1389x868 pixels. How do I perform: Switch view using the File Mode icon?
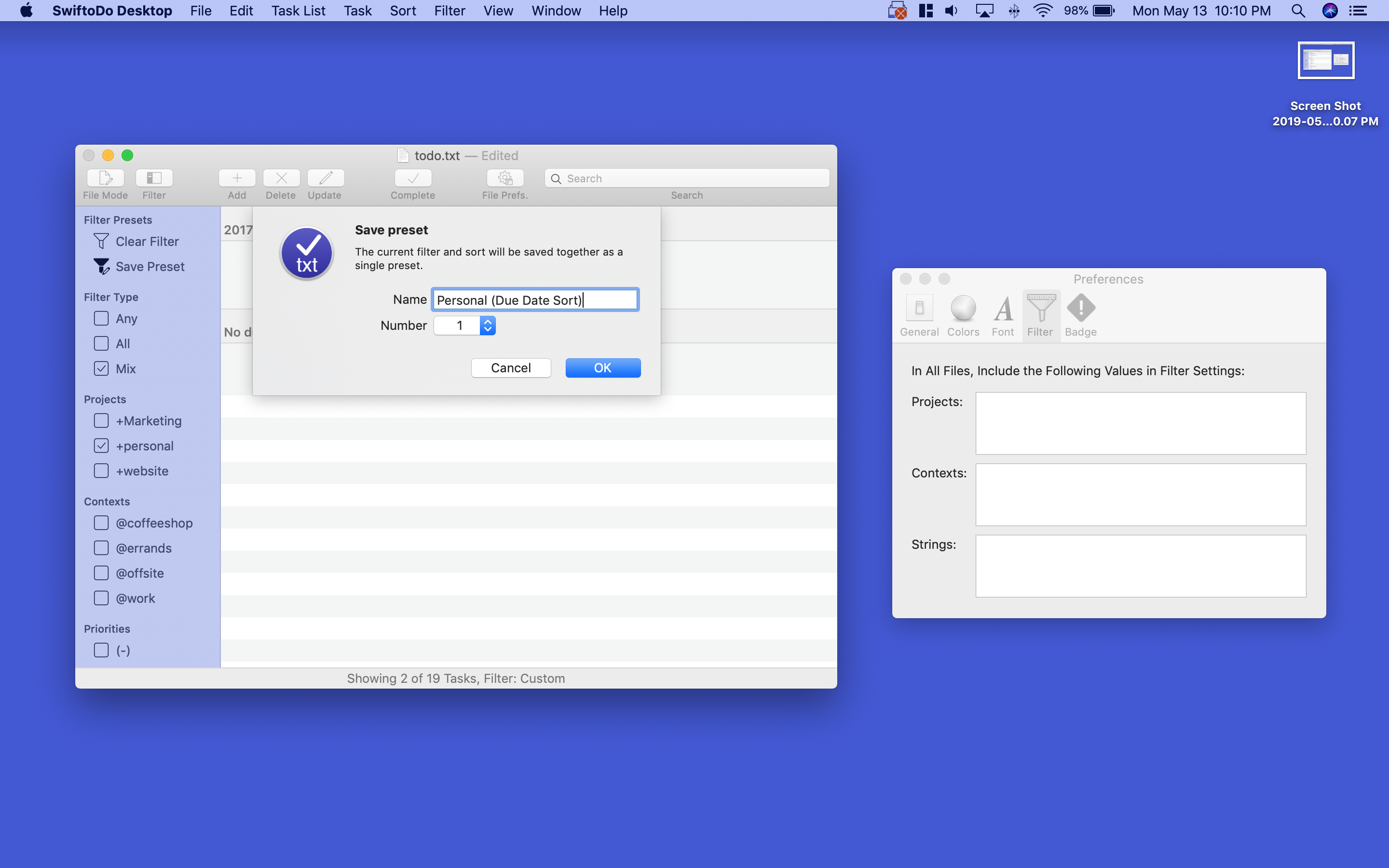click(x=105, y=178)
